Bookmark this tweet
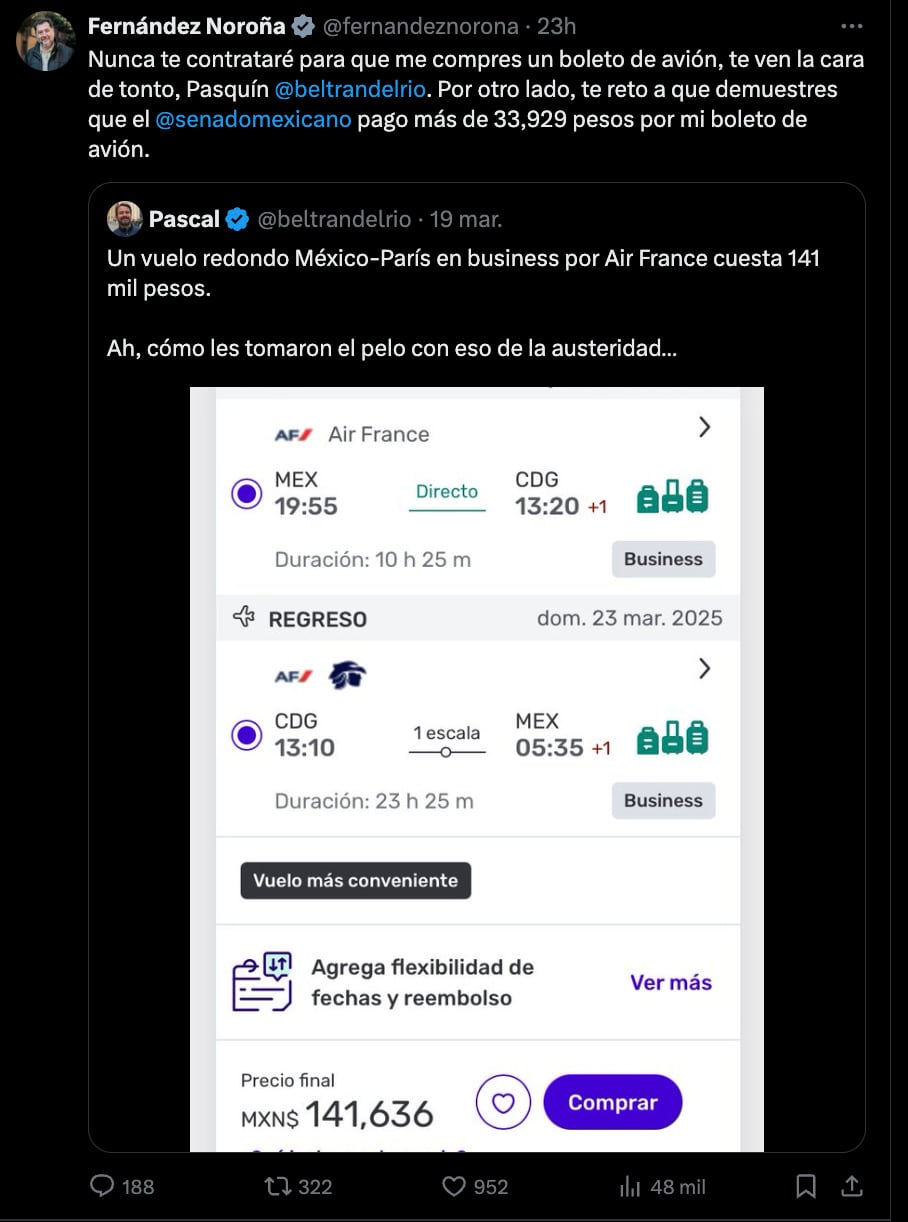This screenshot has height=1222, width=908. tap(805, 1186)
